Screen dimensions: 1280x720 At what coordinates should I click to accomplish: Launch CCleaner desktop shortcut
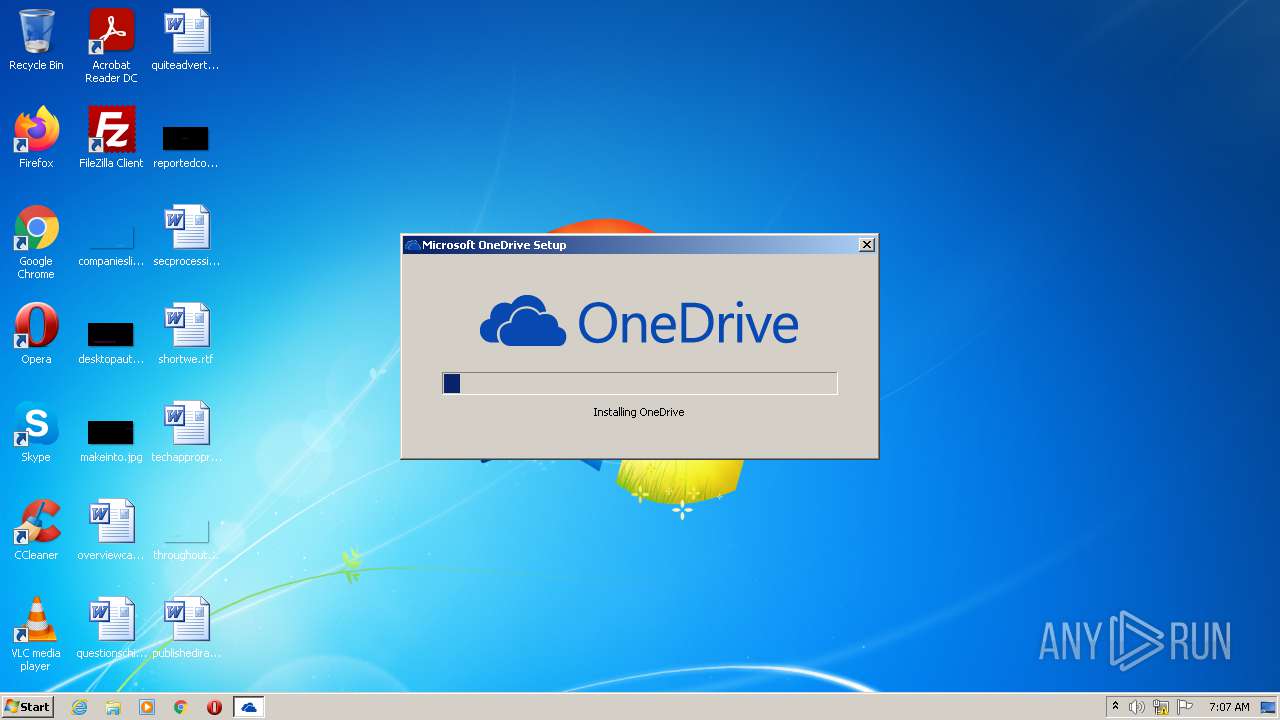coord(36,530)
